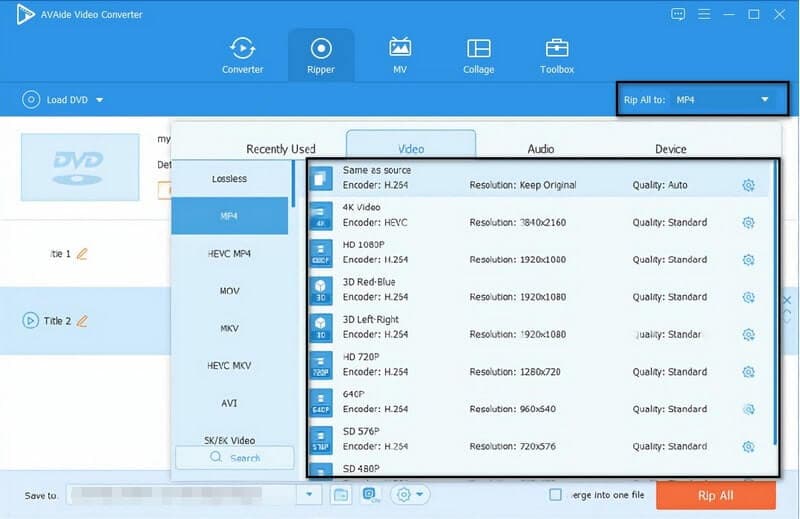Click the DVD disc thumbnail
The image size is (800, 519).
pos(80,167)
